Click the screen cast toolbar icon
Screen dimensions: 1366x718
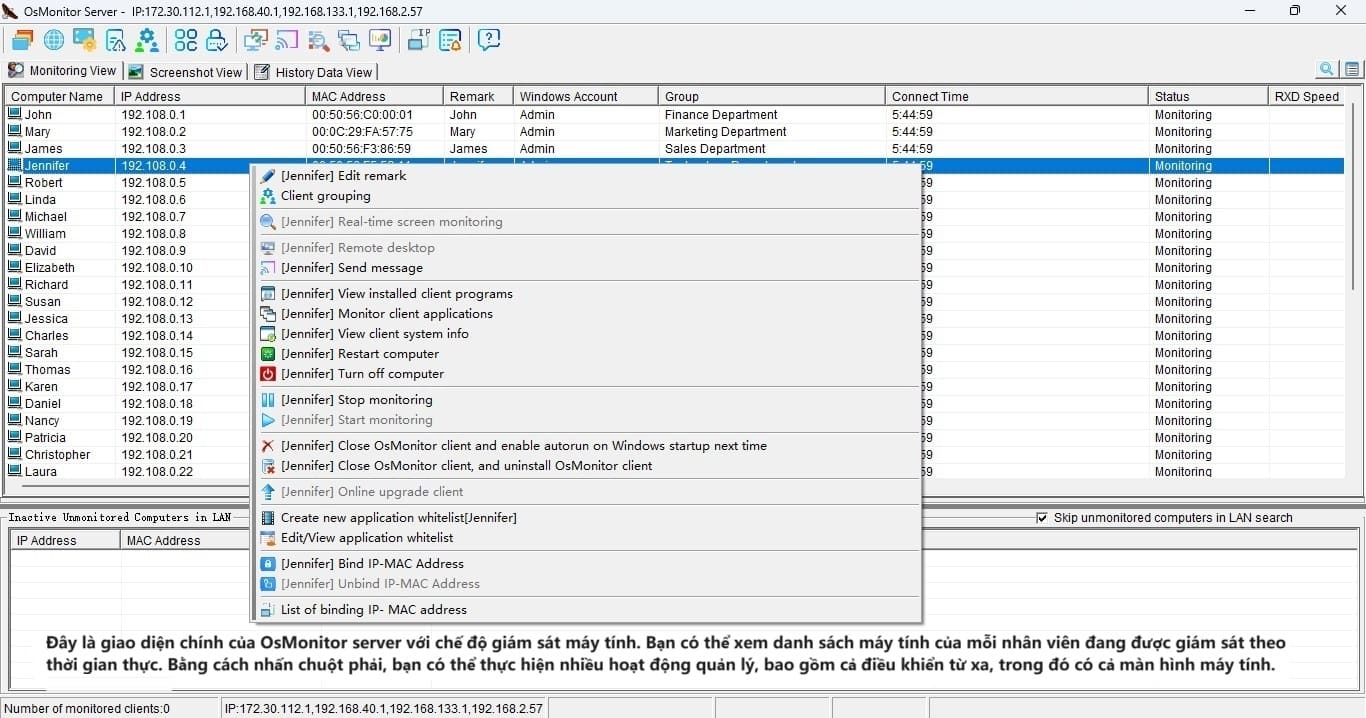point(287,40)
